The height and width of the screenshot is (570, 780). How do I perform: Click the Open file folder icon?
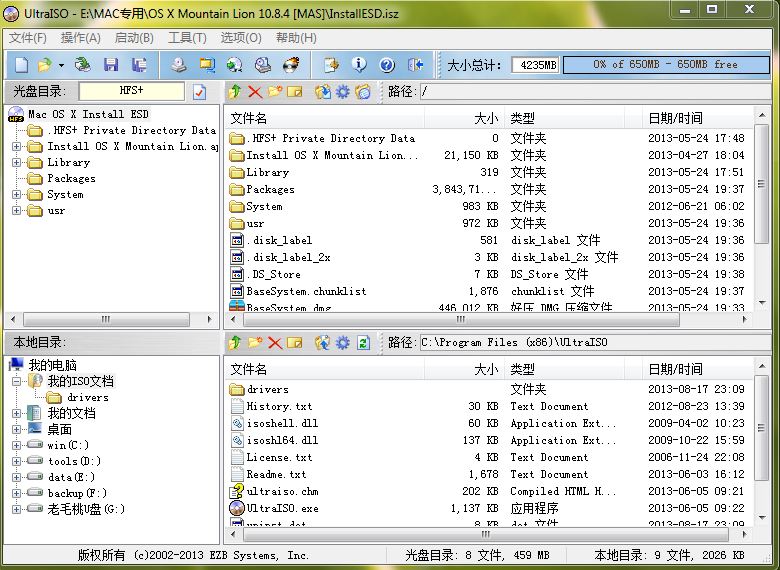click(x=45, y=65)
